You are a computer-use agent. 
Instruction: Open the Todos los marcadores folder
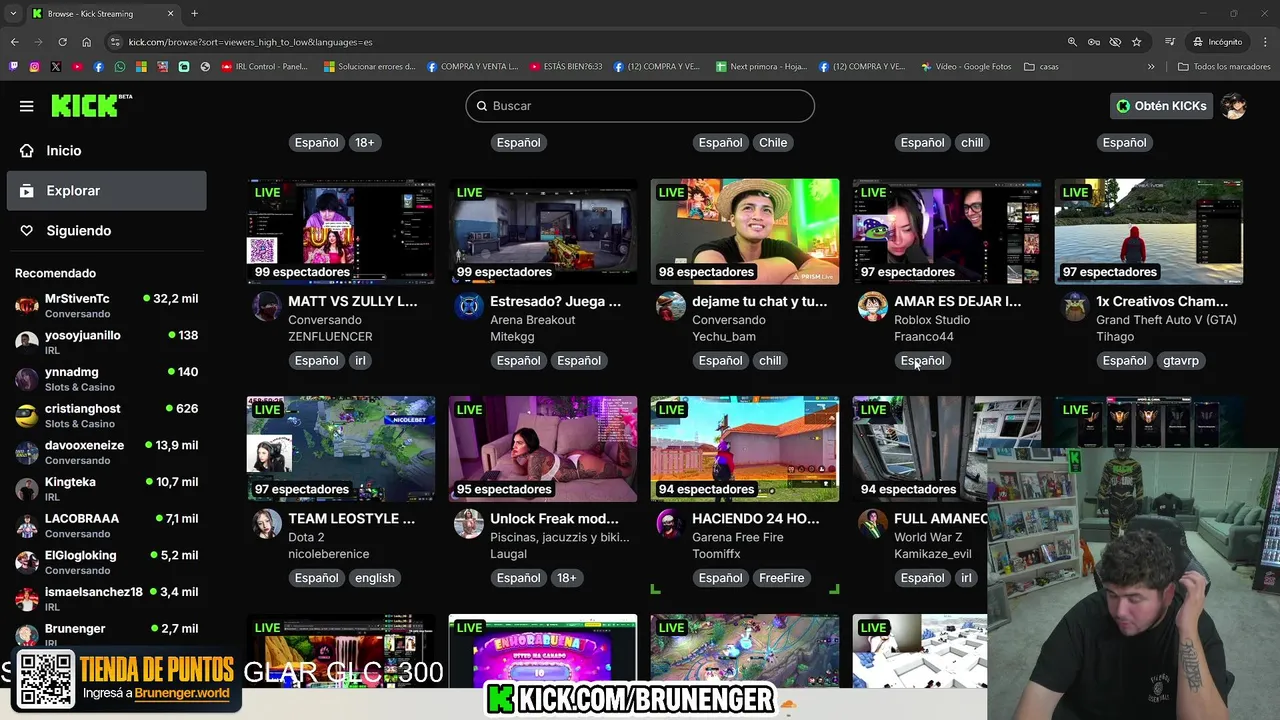1224,67
